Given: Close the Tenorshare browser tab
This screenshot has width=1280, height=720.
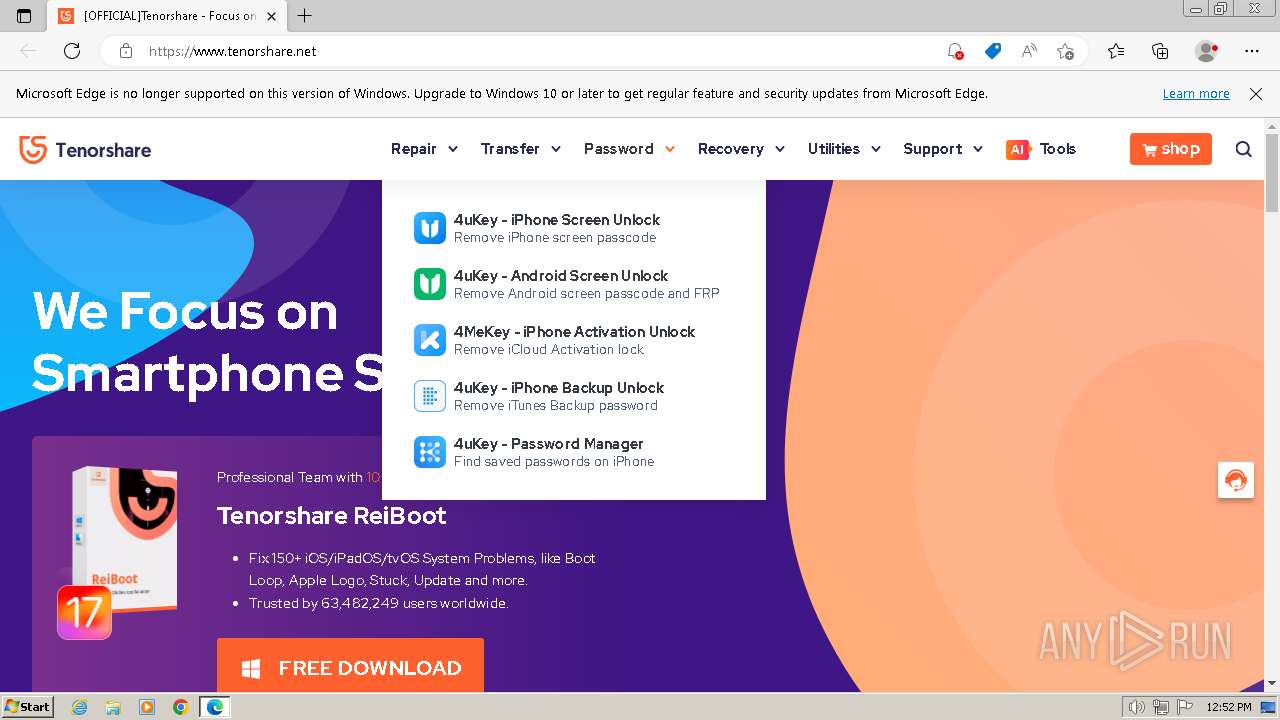Looking at the screenshot, I should [x=271, y=16].
